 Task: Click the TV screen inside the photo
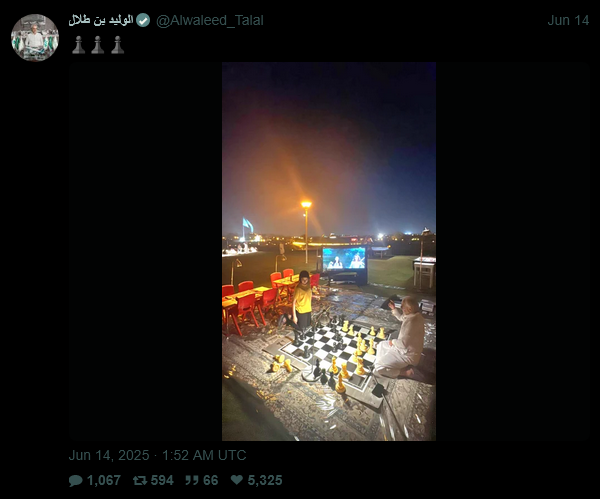tap(344, 259)
